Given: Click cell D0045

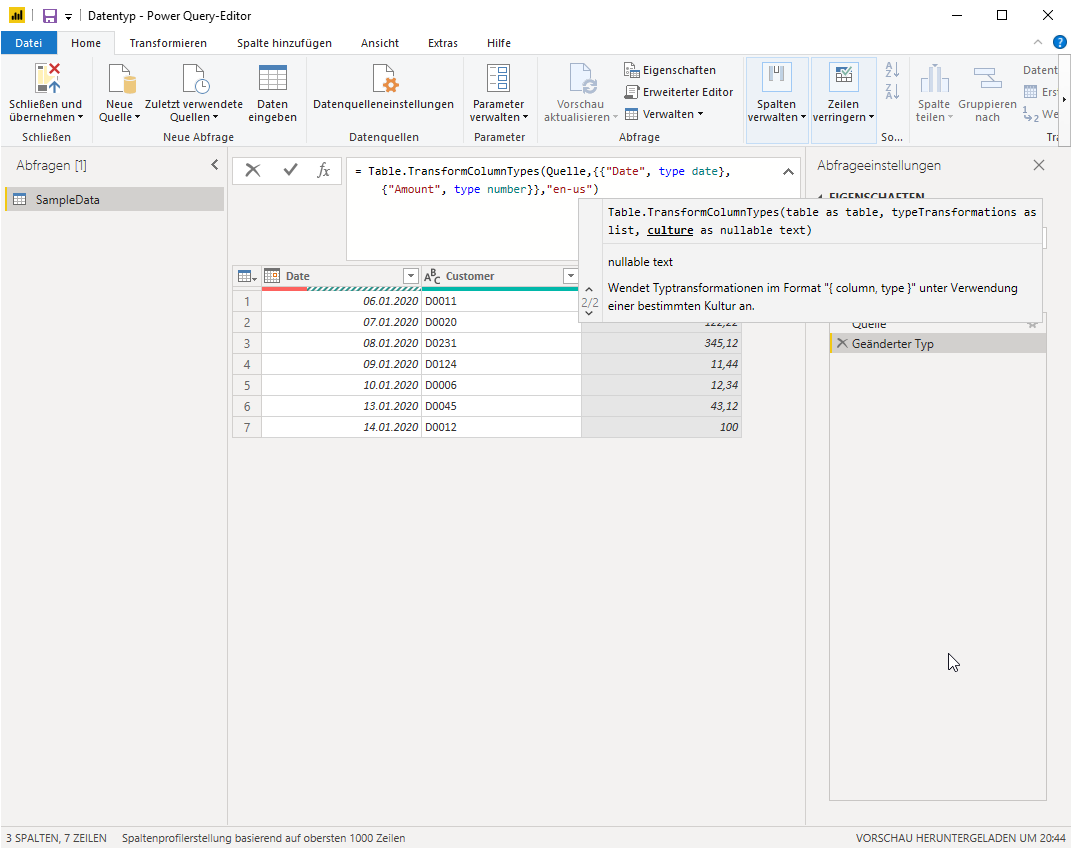Looking at the screenshot, I should (501, 406).
